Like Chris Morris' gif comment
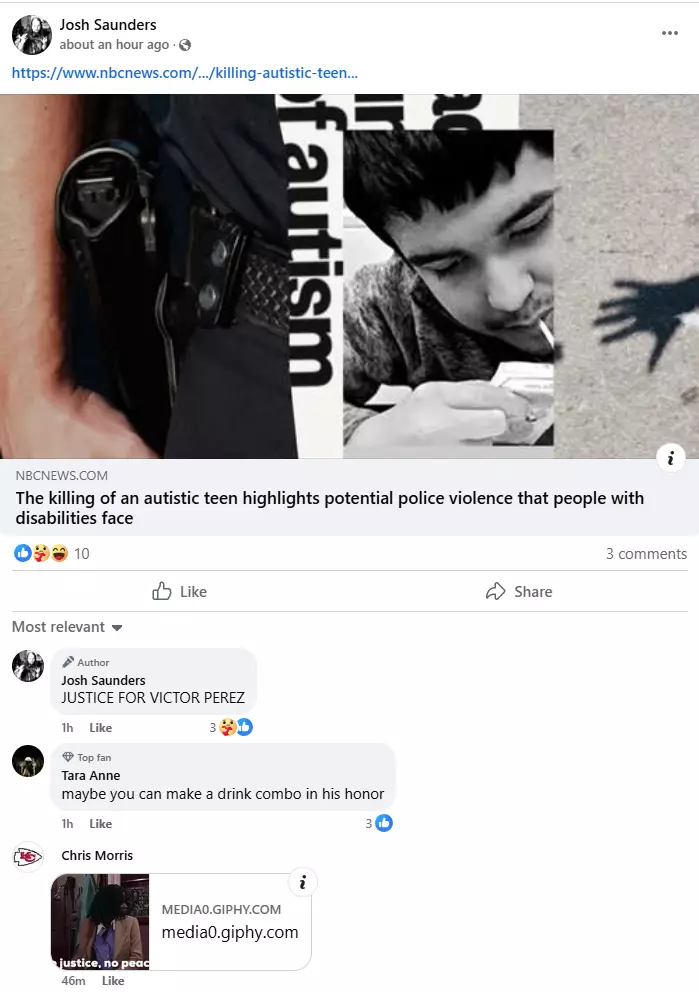 tap(113, 981)
